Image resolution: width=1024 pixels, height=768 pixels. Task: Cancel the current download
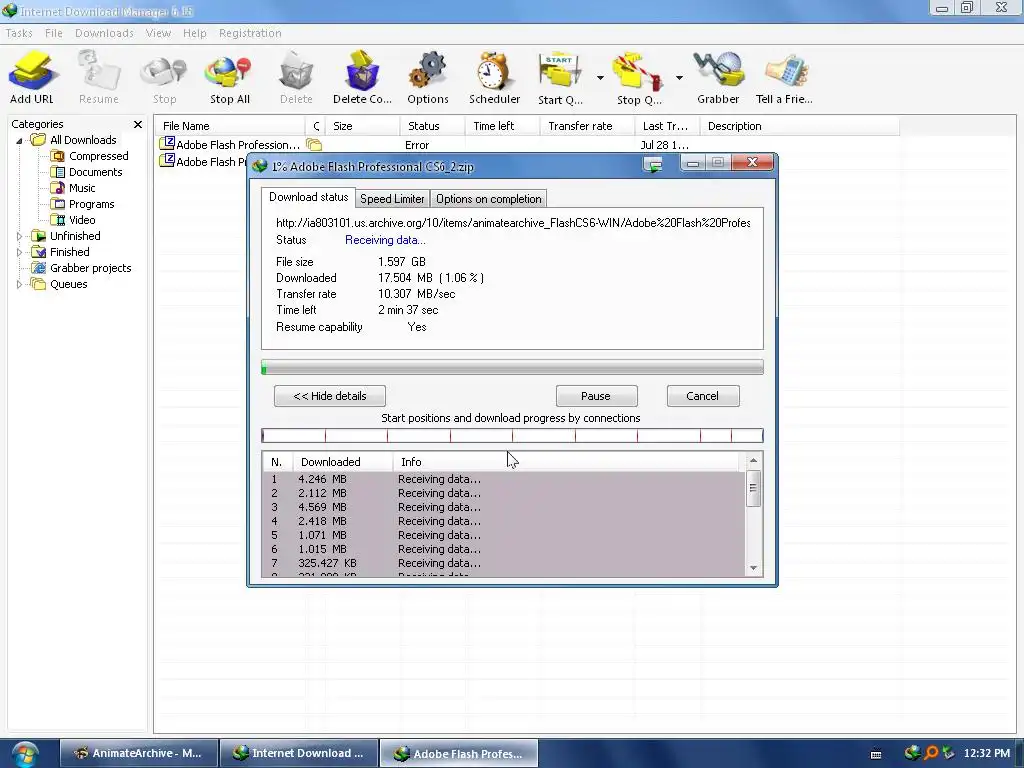pyautogui.click(x=703, y=396)
